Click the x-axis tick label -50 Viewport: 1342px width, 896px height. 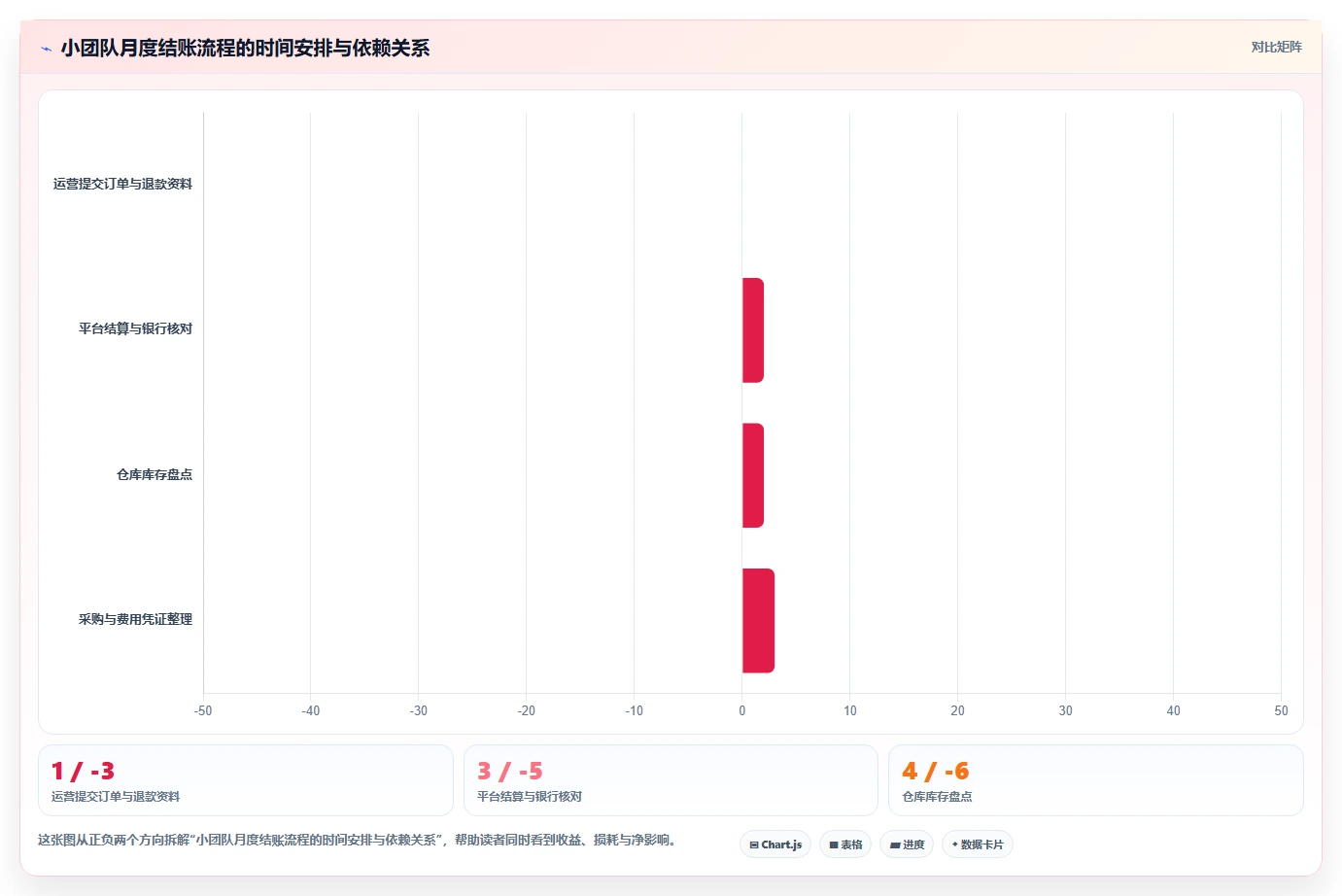pos(203,710)
